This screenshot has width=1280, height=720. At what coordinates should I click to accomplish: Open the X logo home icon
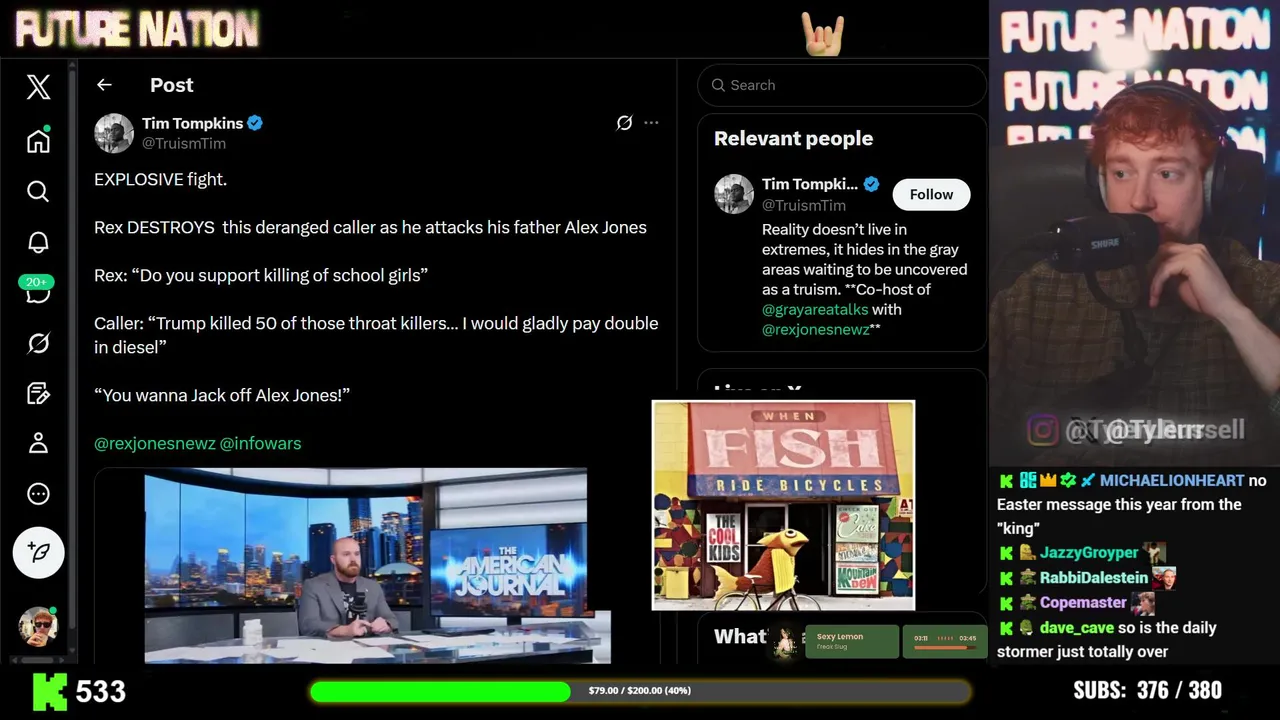(x=38, y=87)
